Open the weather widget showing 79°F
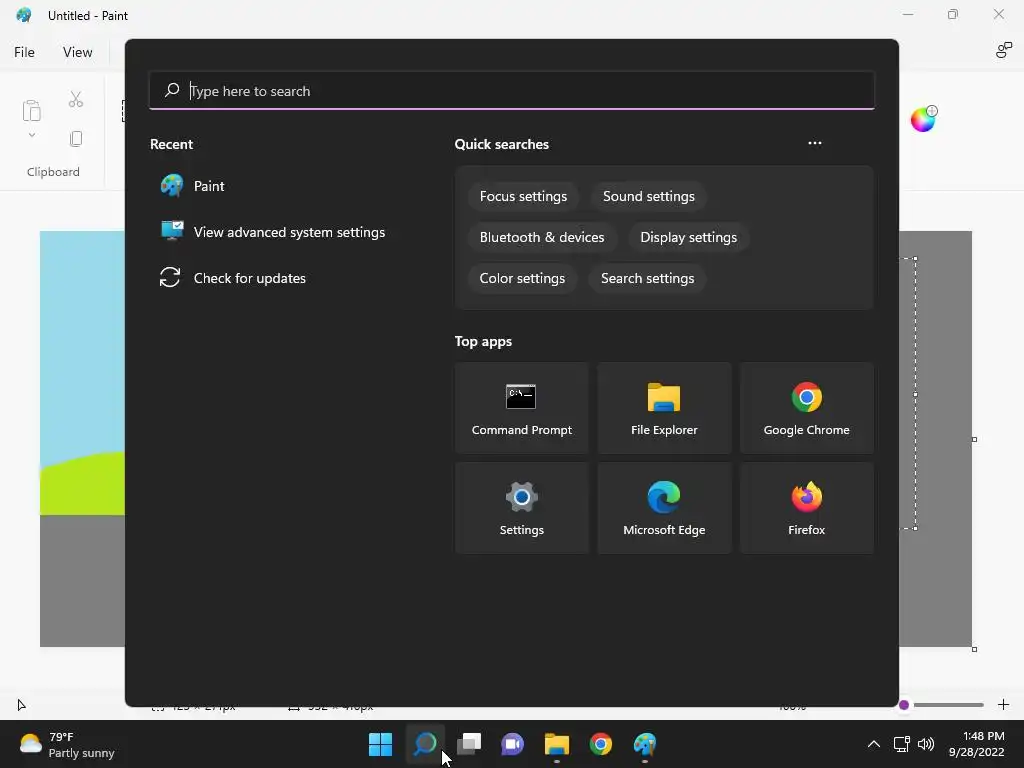This screenshot has width=1024, height=768. coord(67,744)
